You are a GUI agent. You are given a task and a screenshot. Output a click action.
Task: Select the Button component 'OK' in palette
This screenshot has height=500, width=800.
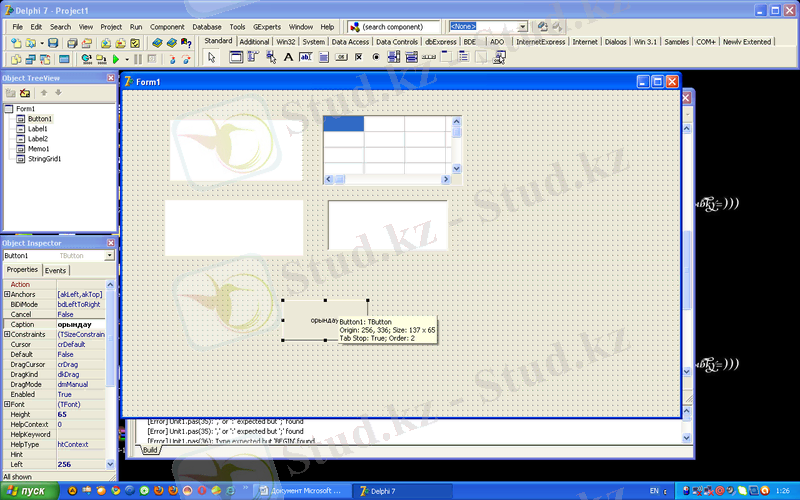(341, 57)
